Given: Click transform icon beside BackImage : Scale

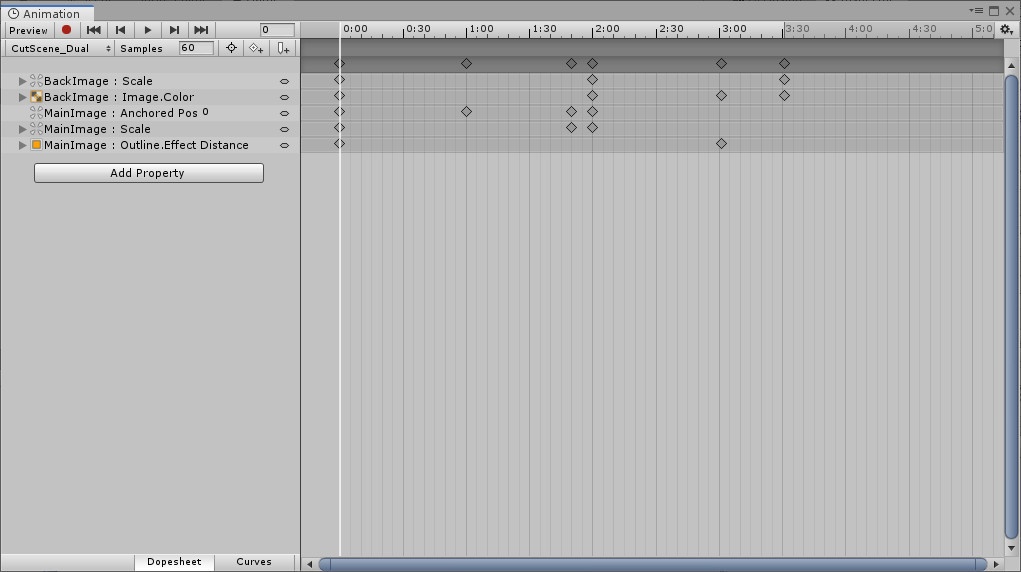Looking at the screenshot, I should [x=36, y=81].
